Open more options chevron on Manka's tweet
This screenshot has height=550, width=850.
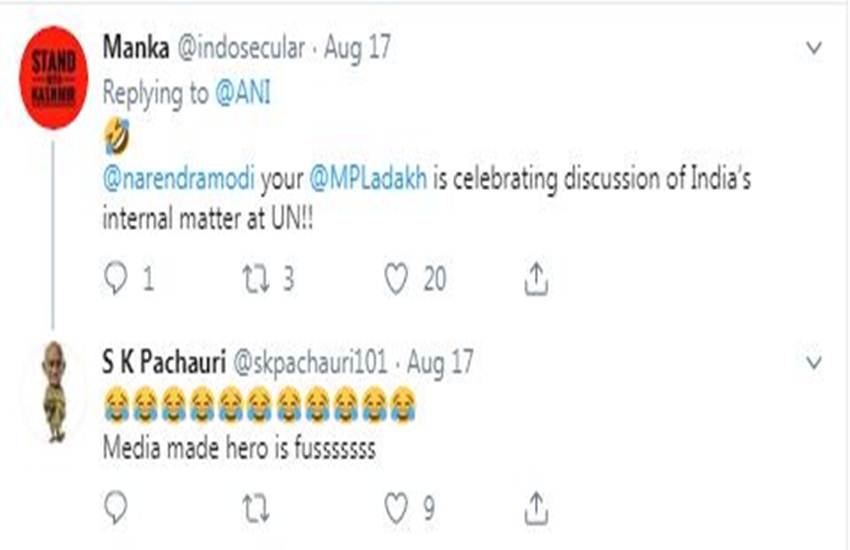(814, 48)
